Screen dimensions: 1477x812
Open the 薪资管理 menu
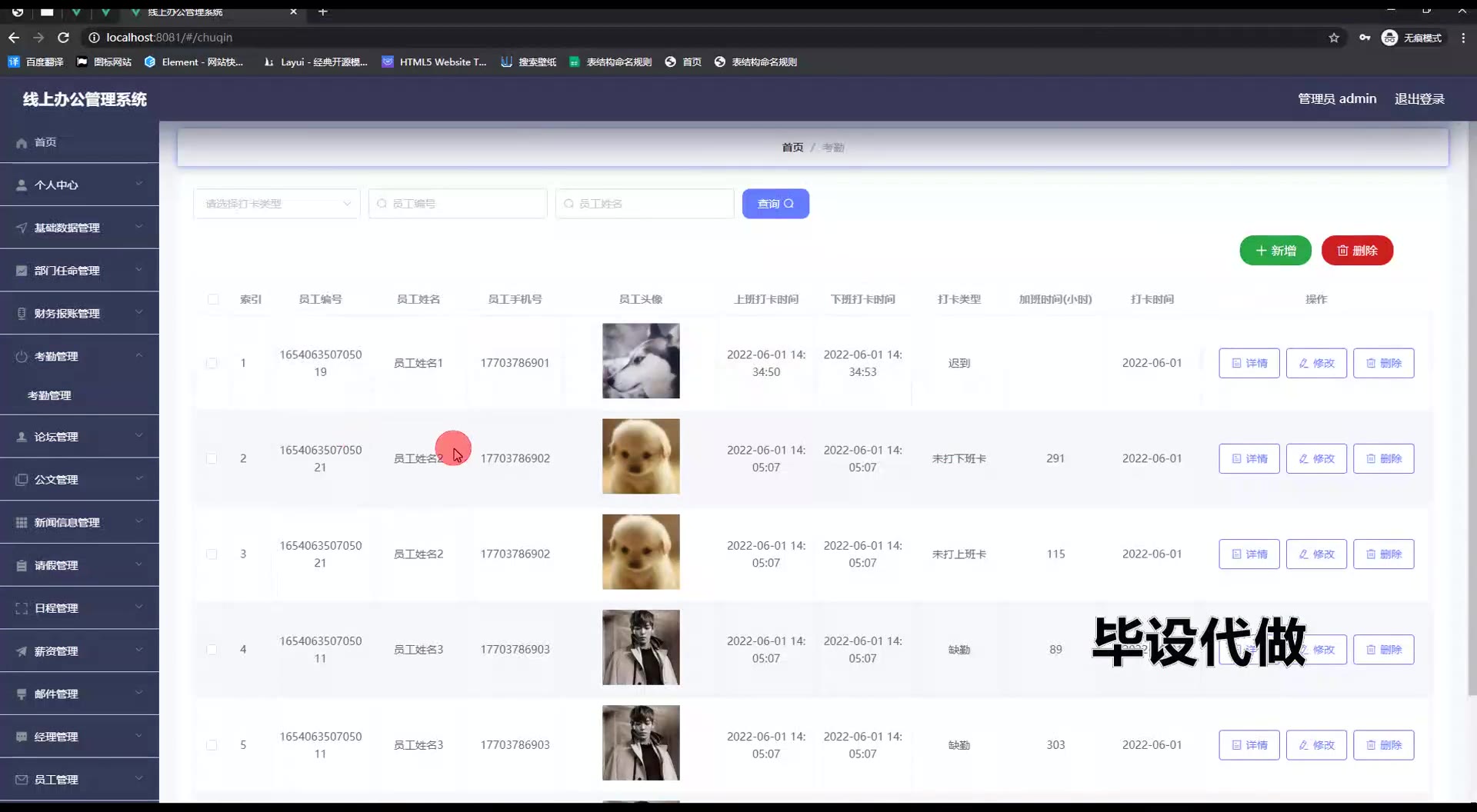click(79, 651)
